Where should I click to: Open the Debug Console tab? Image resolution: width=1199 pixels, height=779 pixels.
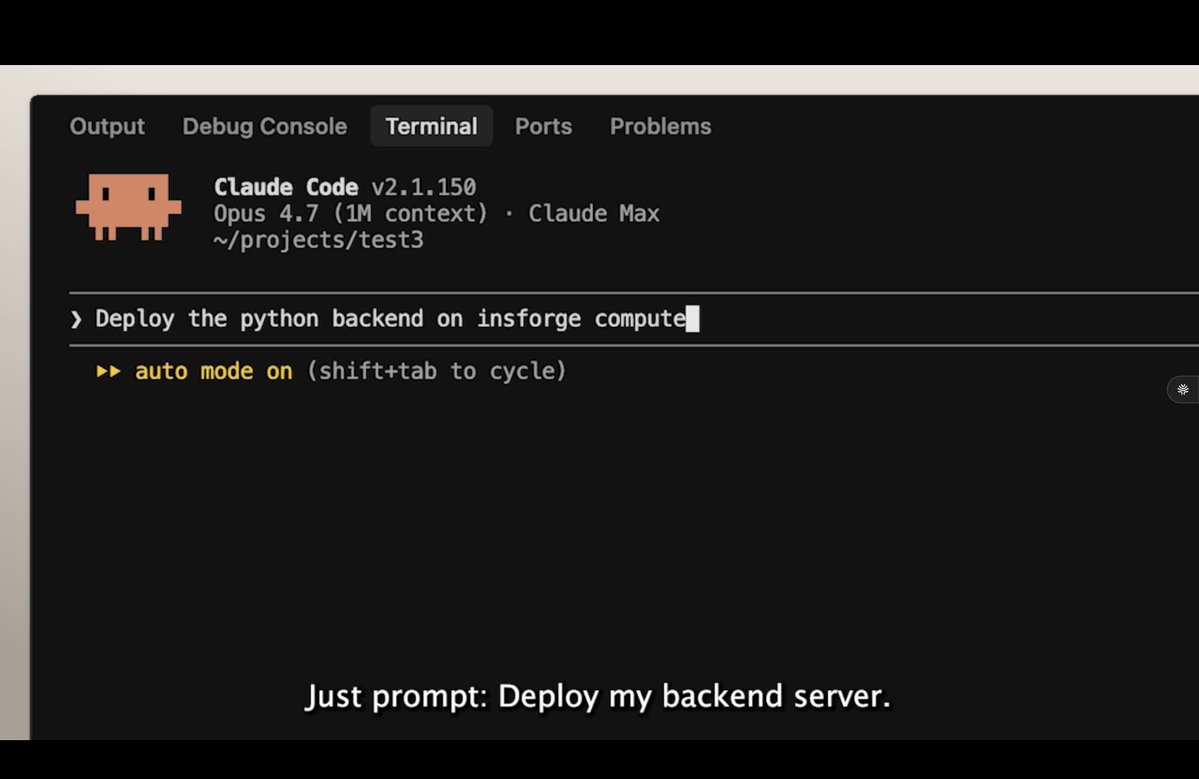[265, 126]
